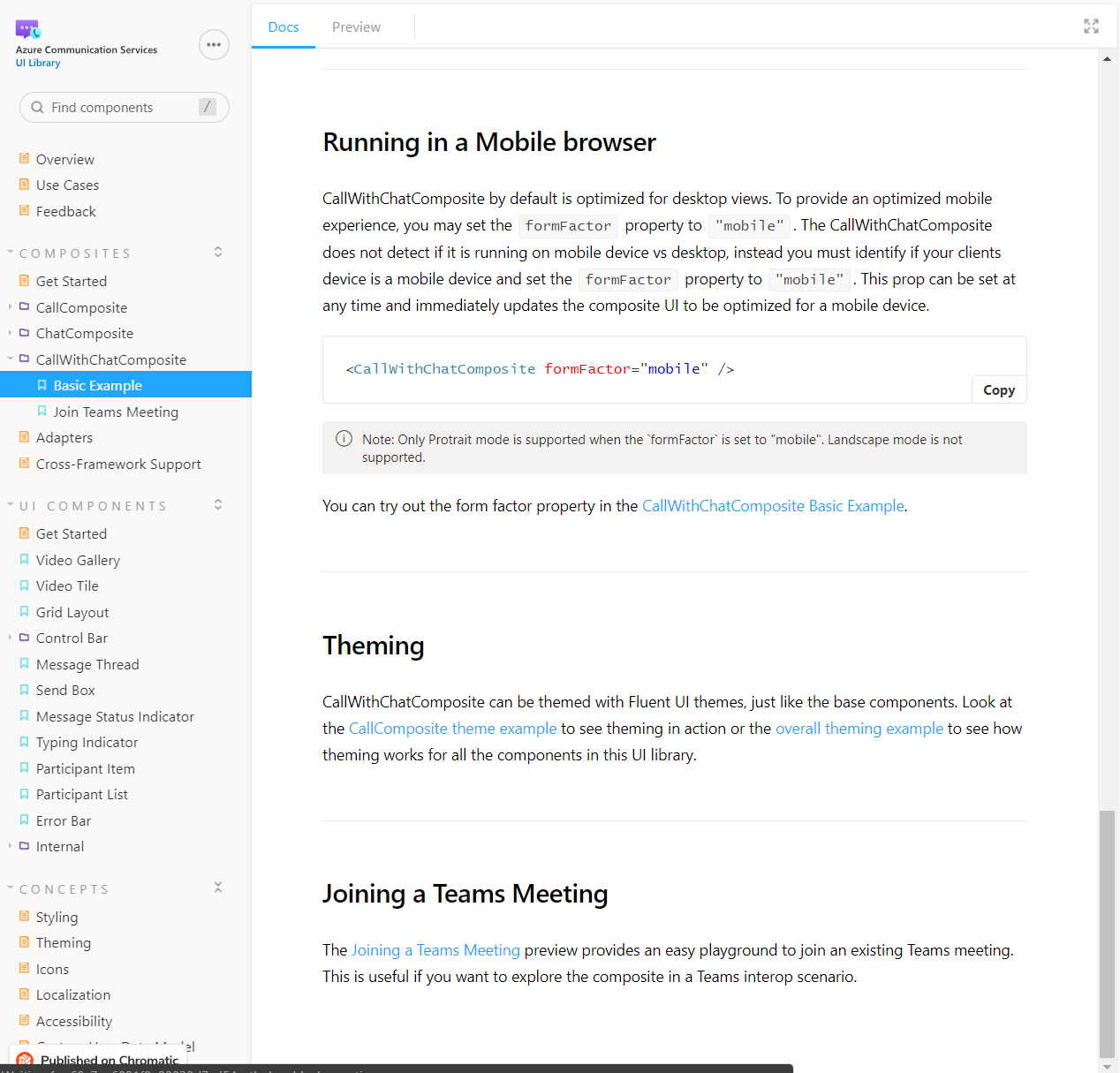Click the Azure Communication Services logo
1120x1073 pixels.
pyautogui.click(x=28, y=29)
